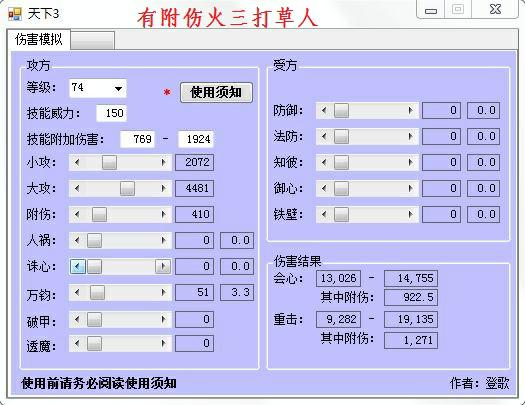This screenshot has height=405, width=525.
Task: Click the 透魔 slider thumb
Action: (94, 343)
